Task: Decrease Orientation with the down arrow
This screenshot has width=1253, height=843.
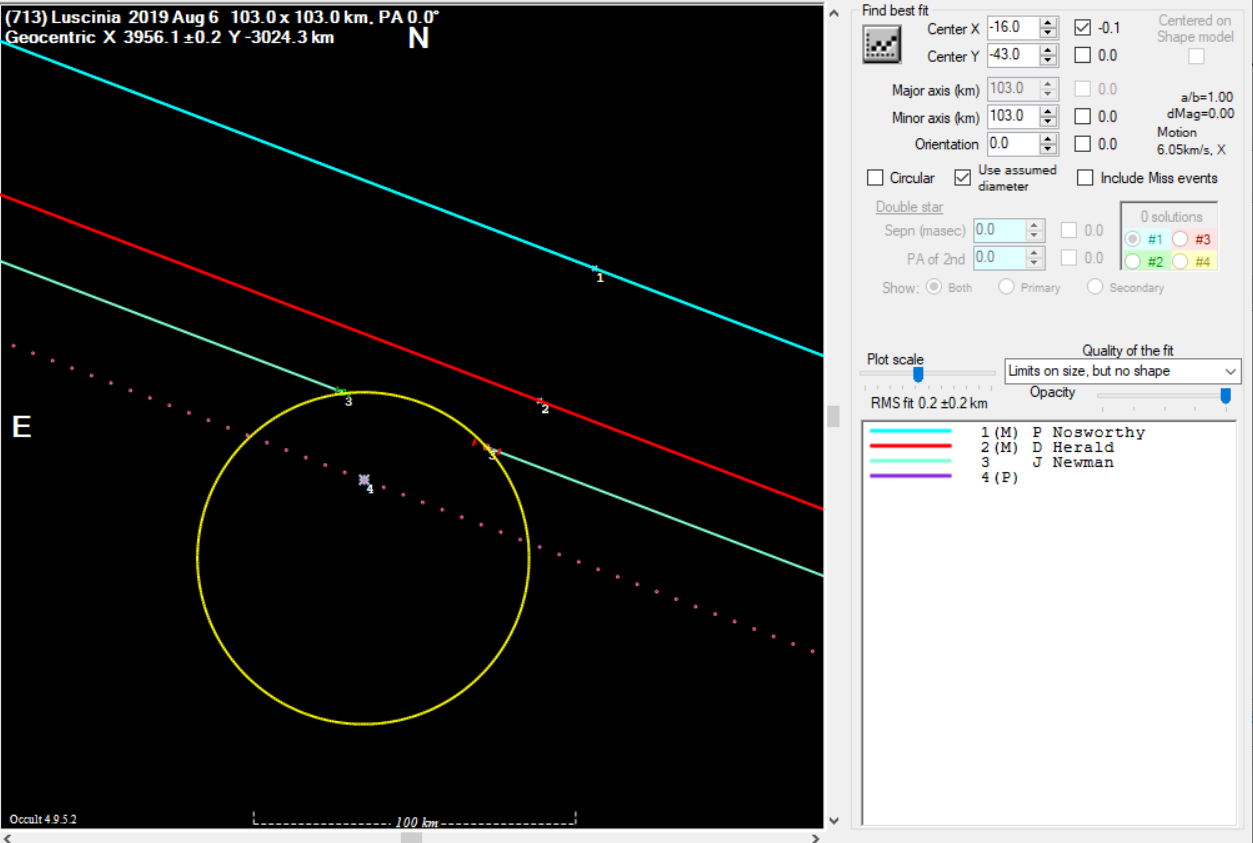Action: coord(1048,151)
